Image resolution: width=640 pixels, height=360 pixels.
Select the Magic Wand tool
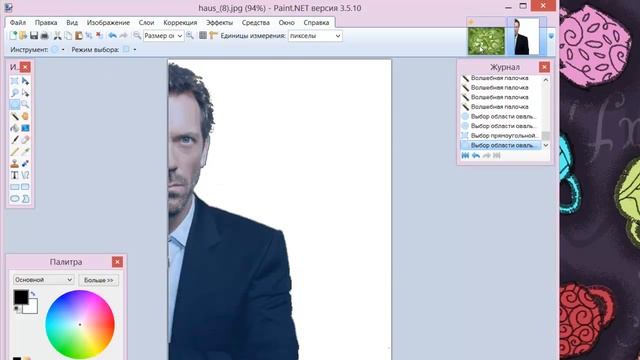click(15, 116)
